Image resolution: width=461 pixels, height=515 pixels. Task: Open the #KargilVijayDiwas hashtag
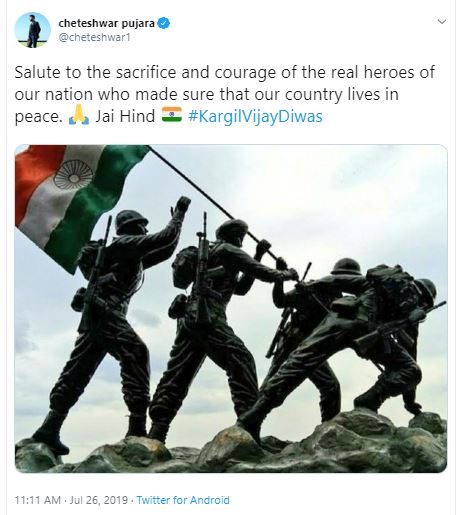[x=255, y=116]
